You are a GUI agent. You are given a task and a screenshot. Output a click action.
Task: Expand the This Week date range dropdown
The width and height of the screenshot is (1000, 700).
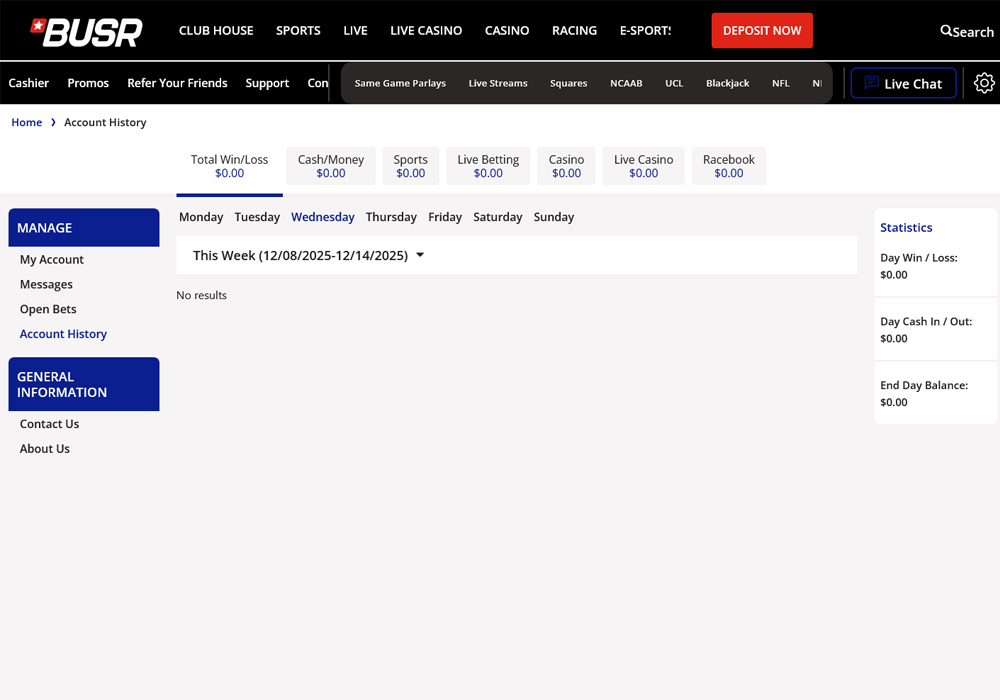(x=420, y=255)
